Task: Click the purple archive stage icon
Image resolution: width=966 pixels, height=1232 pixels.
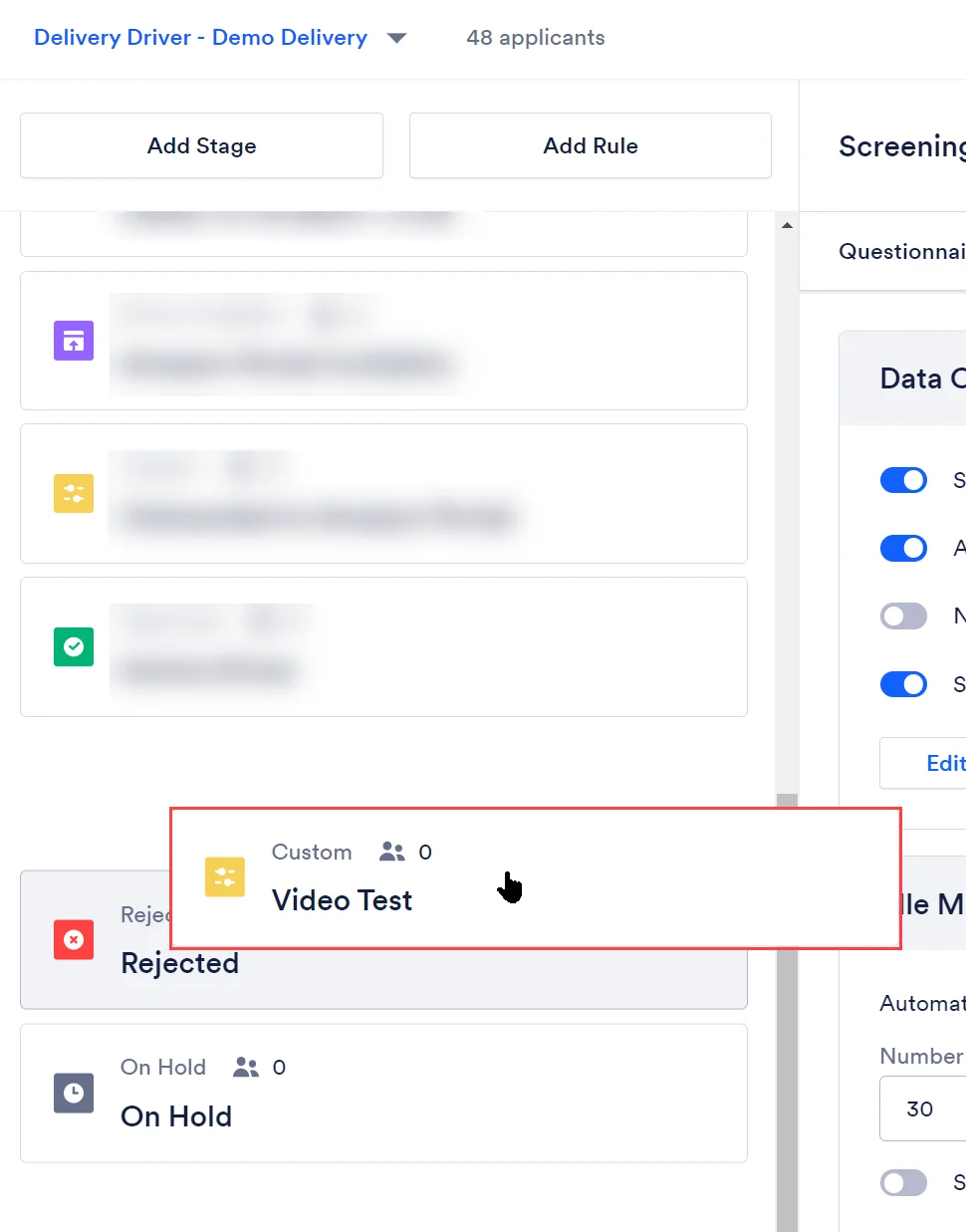Action: pos(74,341)
